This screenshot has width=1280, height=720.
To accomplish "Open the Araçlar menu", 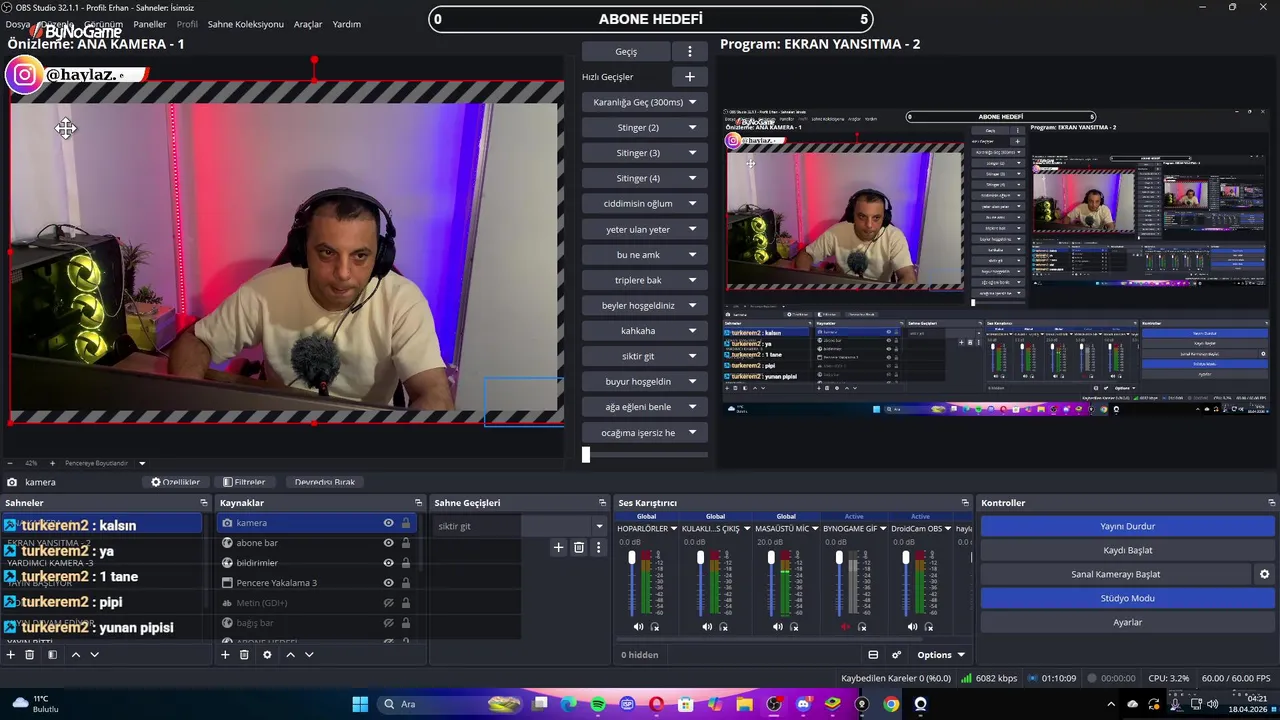I will (x=308, y=24).
